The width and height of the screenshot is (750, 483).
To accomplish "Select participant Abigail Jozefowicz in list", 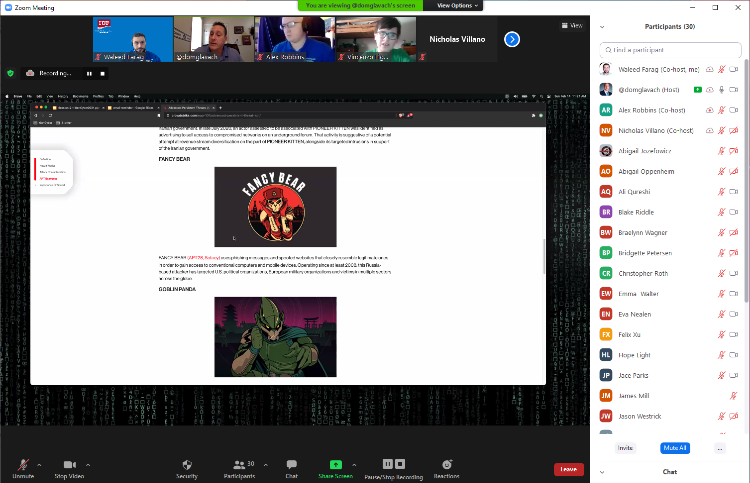I will point(670,151).
